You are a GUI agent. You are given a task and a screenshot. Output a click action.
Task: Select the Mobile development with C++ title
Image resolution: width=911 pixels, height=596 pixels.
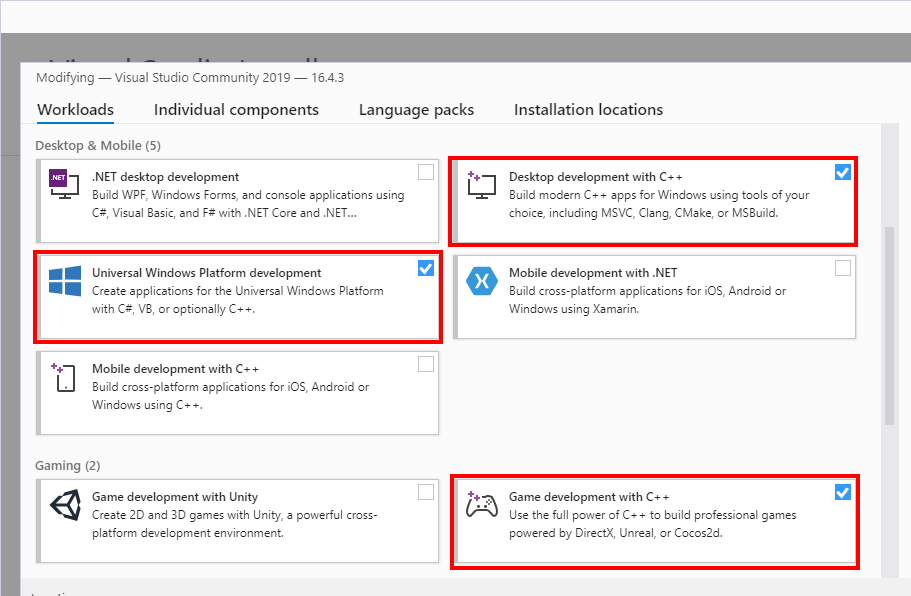point(175,369)
